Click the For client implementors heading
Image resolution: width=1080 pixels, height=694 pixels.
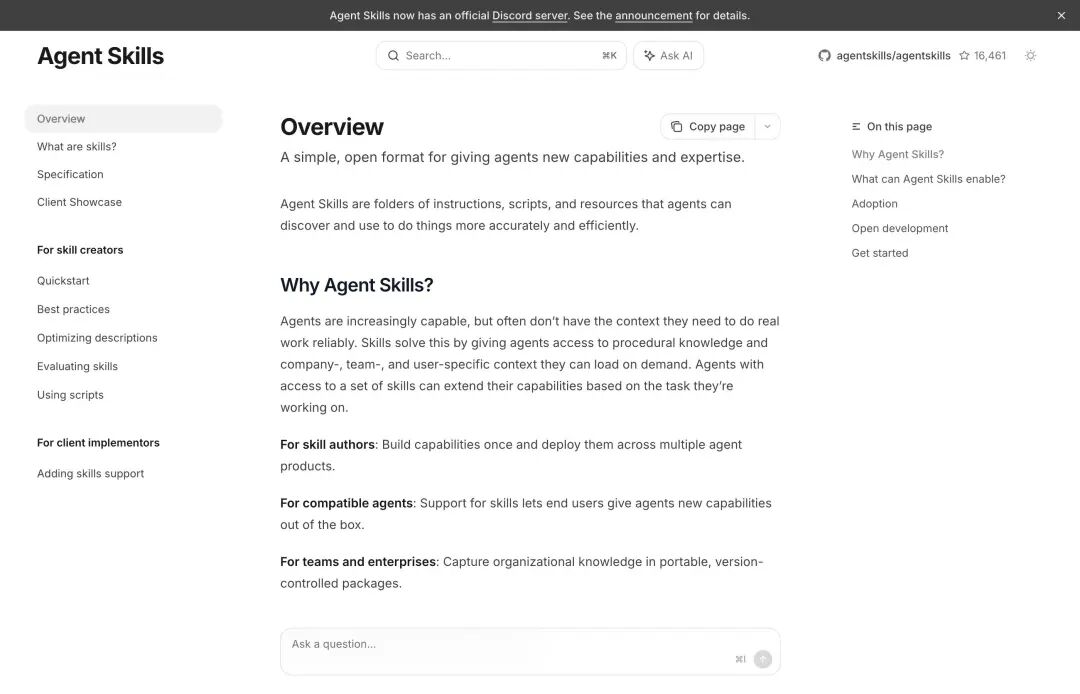[x=98, y=443]
